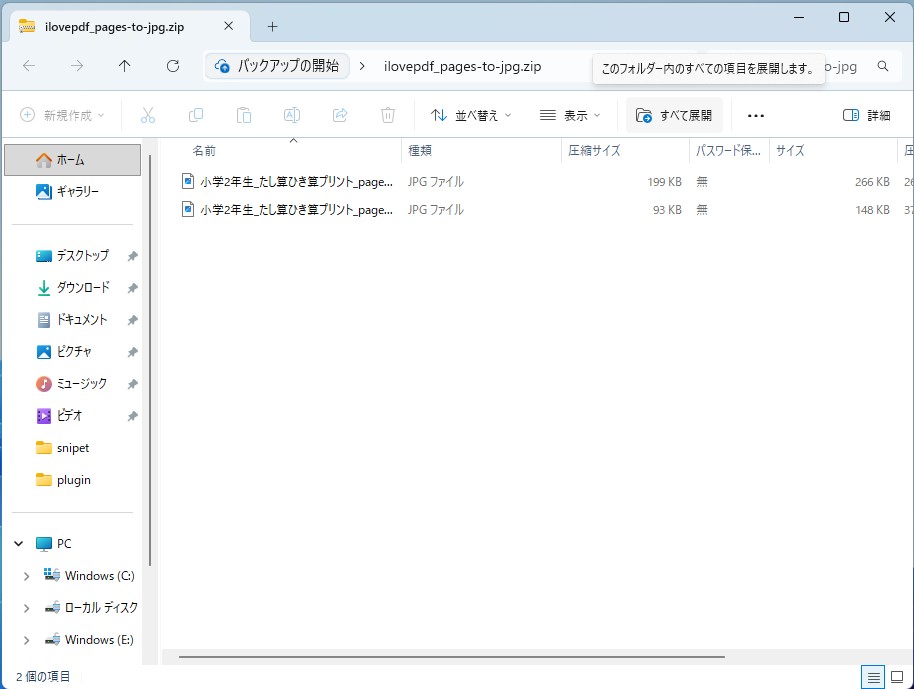This screenshot has height=689, width=914.
Task: Switch to large thumbnails view icon
Action: [x=897, y=677]
